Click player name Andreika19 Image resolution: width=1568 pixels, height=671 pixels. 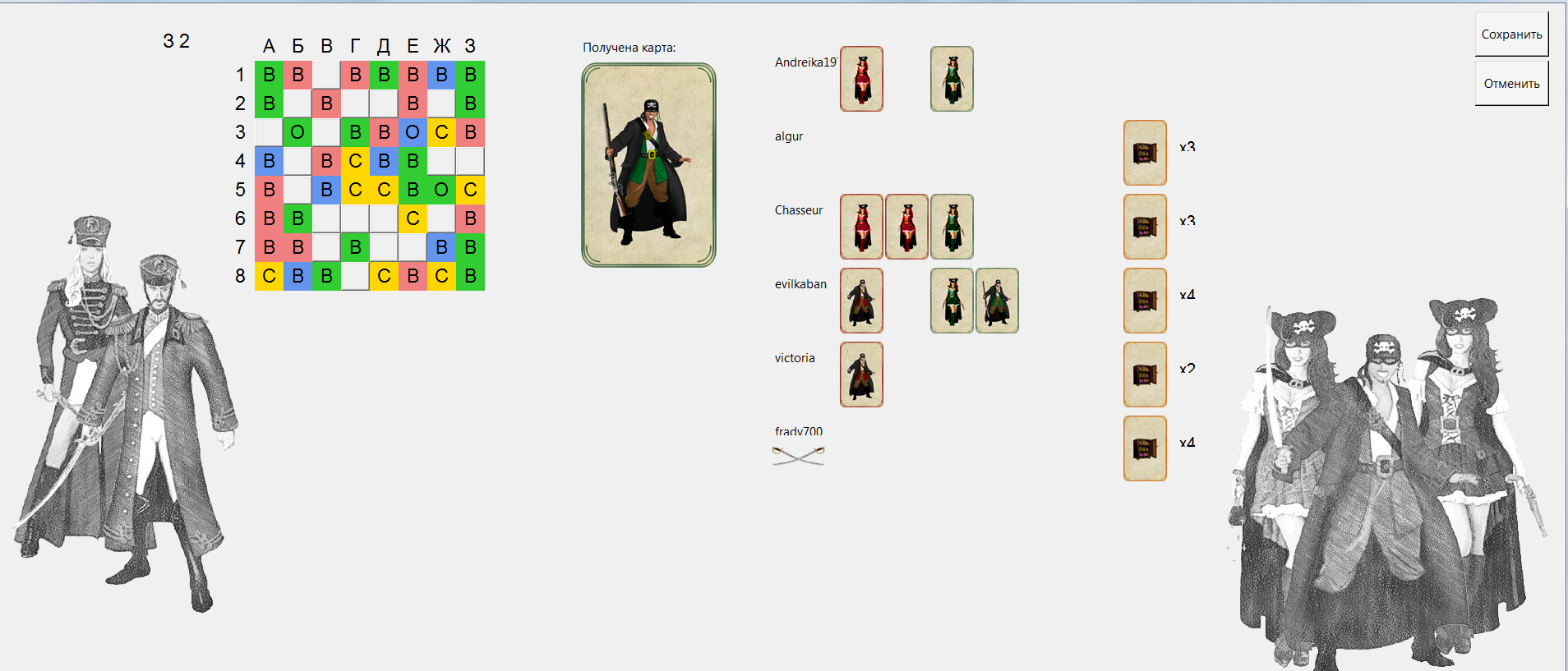point(805,62)
